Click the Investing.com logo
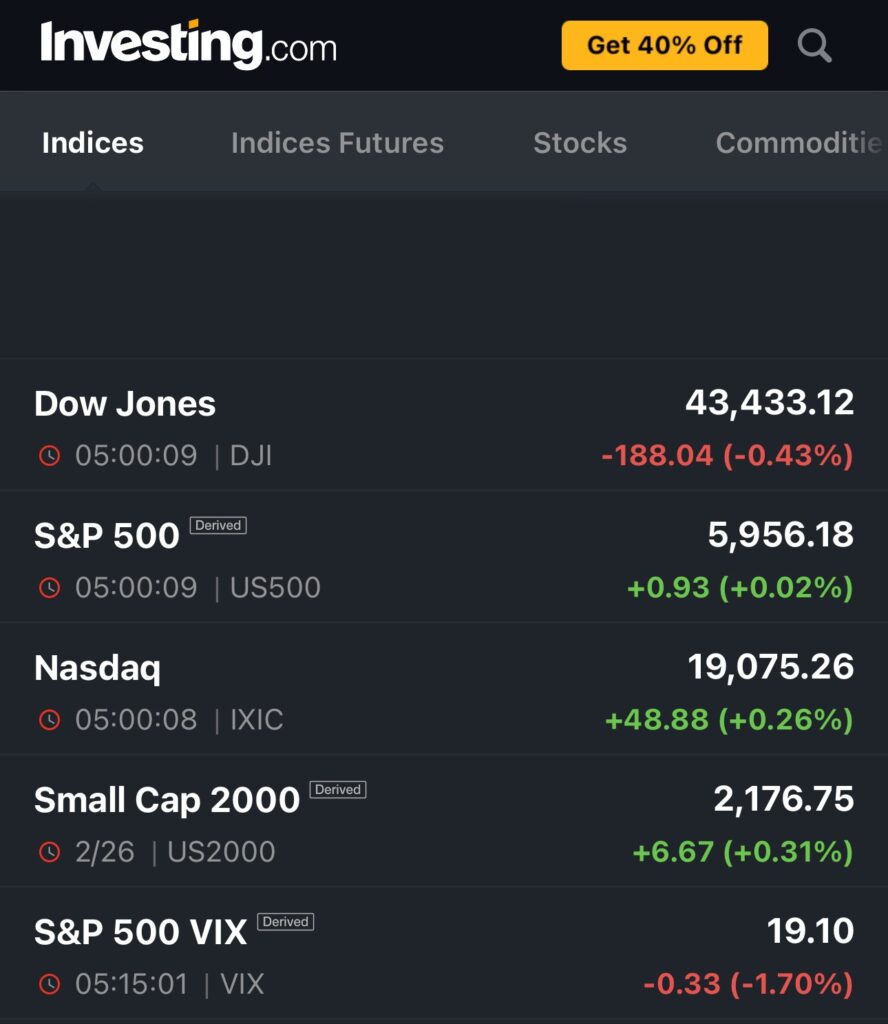 [x=188, y=45]
